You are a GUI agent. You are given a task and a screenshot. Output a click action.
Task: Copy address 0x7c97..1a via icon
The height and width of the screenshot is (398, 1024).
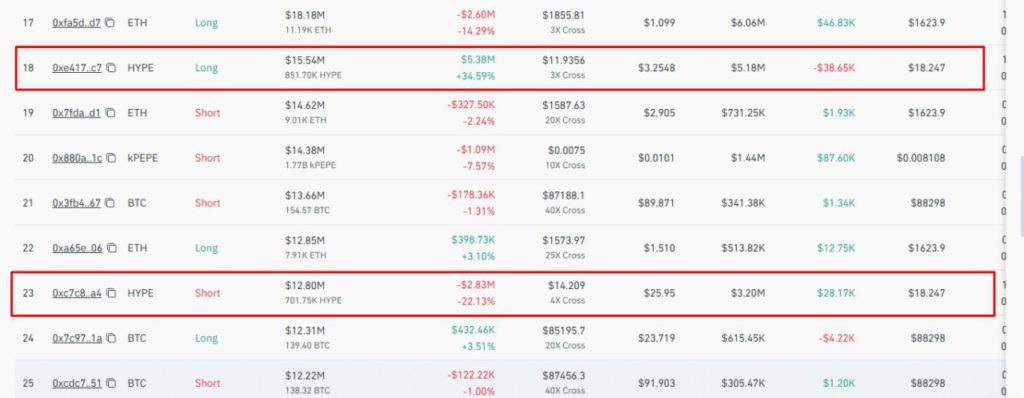pos(112,339)
